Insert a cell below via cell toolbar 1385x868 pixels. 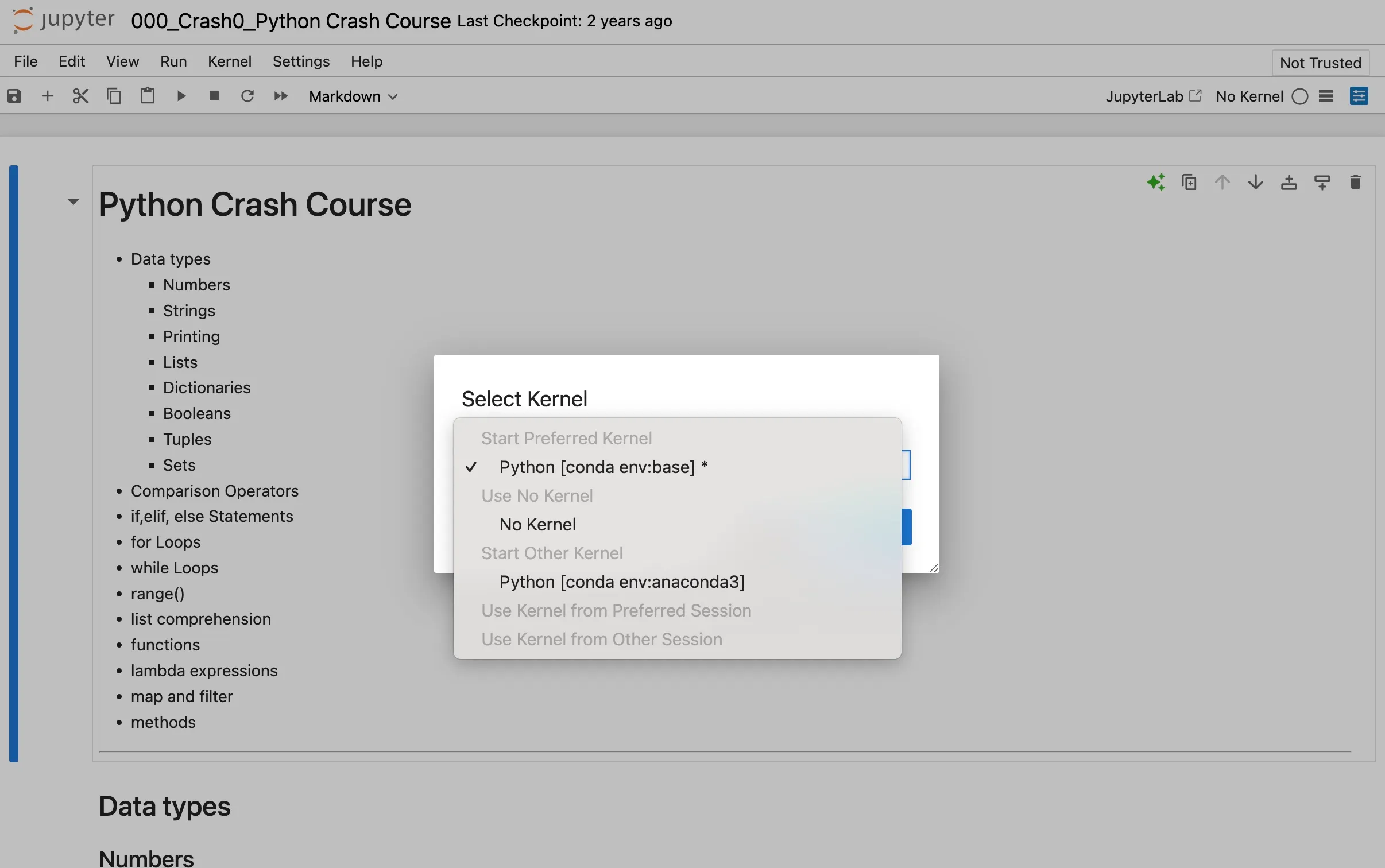click(1322, 183)
